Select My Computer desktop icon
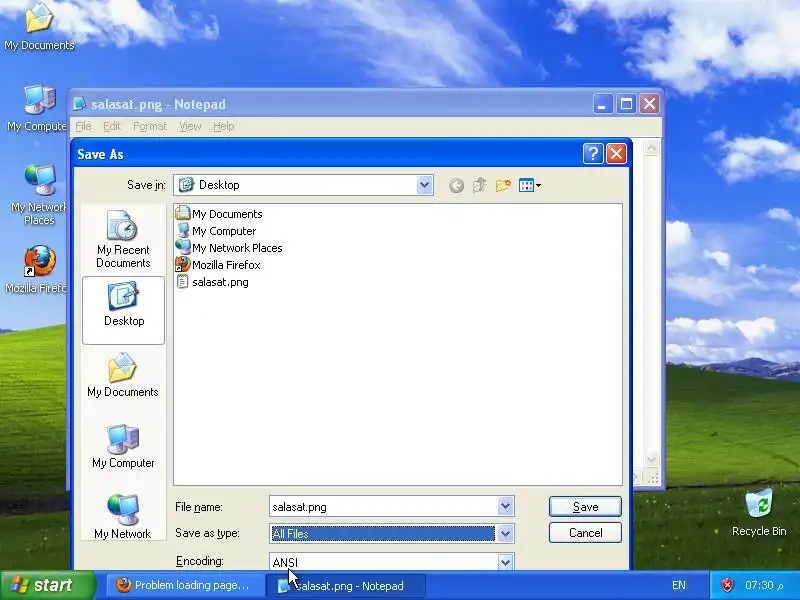This screenshot has width=800, height=600. [x=37, y=108]
